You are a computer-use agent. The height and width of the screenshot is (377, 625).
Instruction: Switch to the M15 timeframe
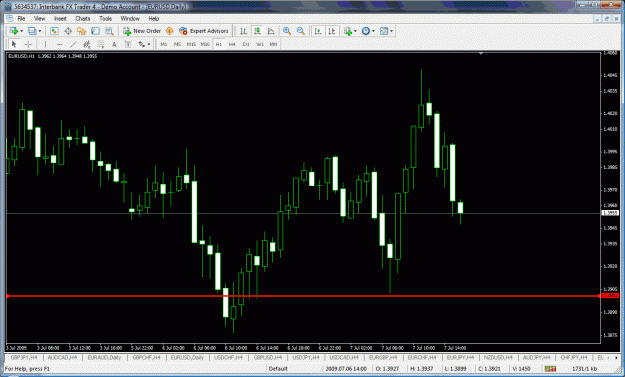coord(191,44)
